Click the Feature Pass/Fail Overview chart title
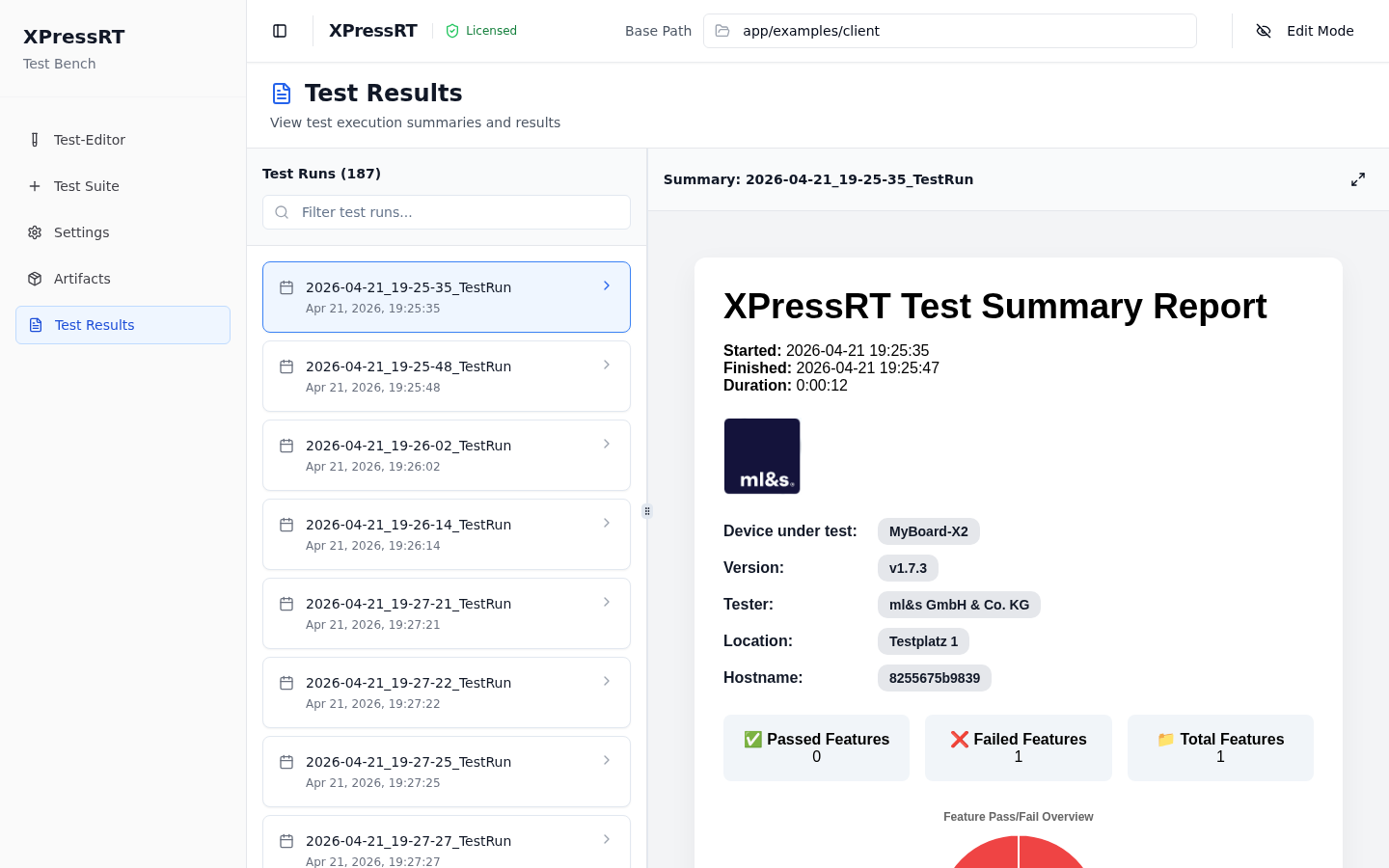Image resolution: width=1389 pixels, height=868 pixels. tap(1019, 817)
